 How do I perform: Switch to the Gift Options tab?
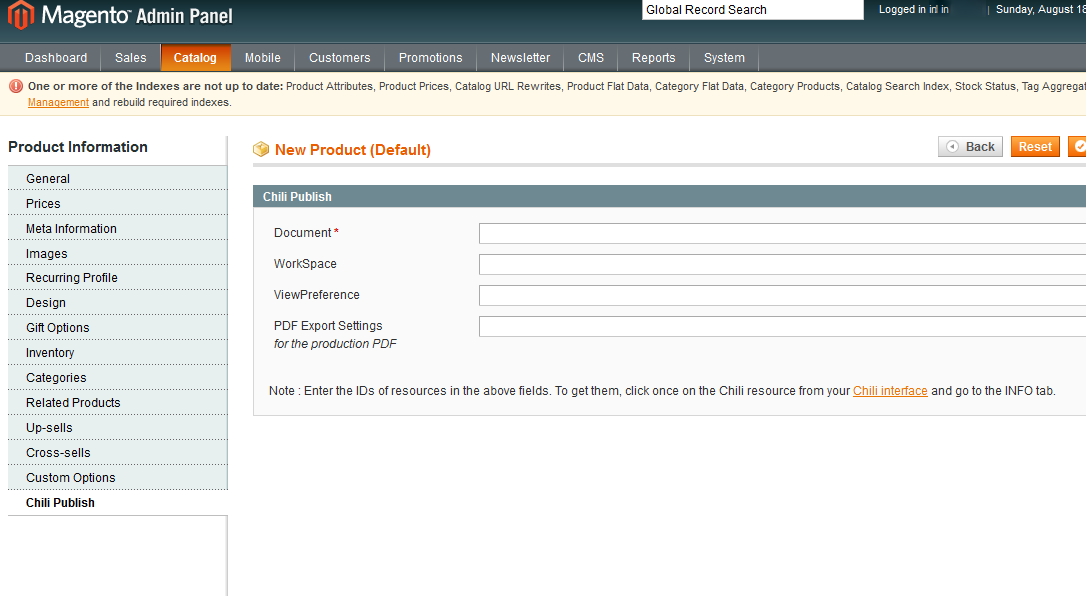118,327
